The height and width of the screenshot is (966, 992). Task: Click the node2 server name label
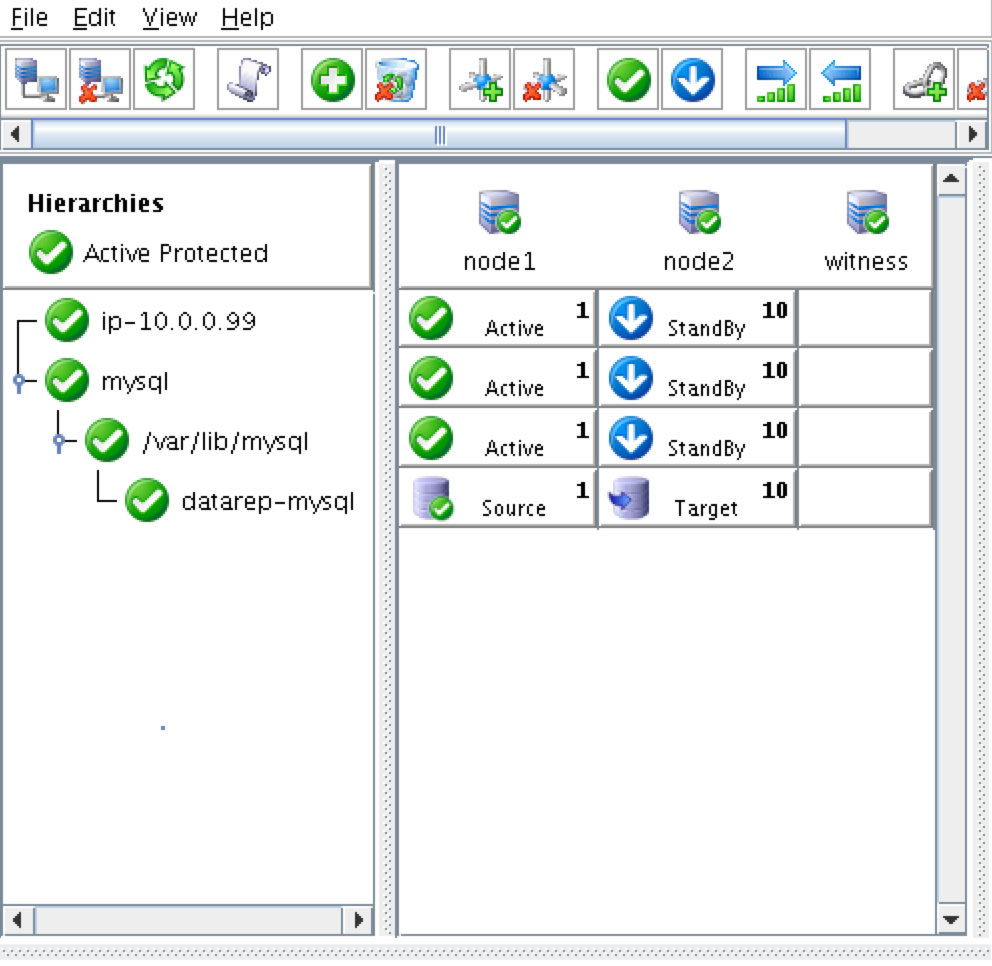click(699, 261)
